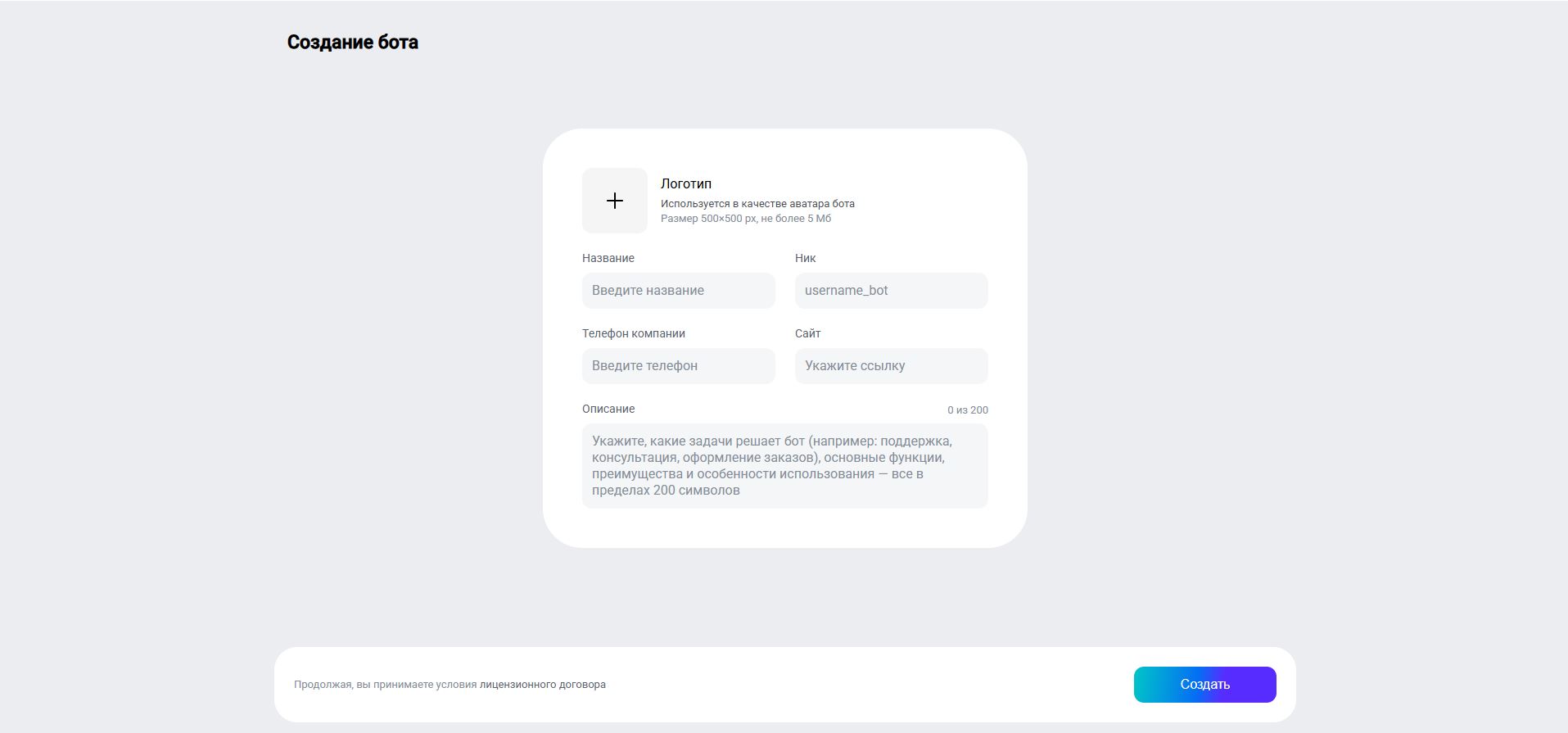The image size is (1568, 733).
Task: Click the Ник field label
Action: (x=805, y=258)
